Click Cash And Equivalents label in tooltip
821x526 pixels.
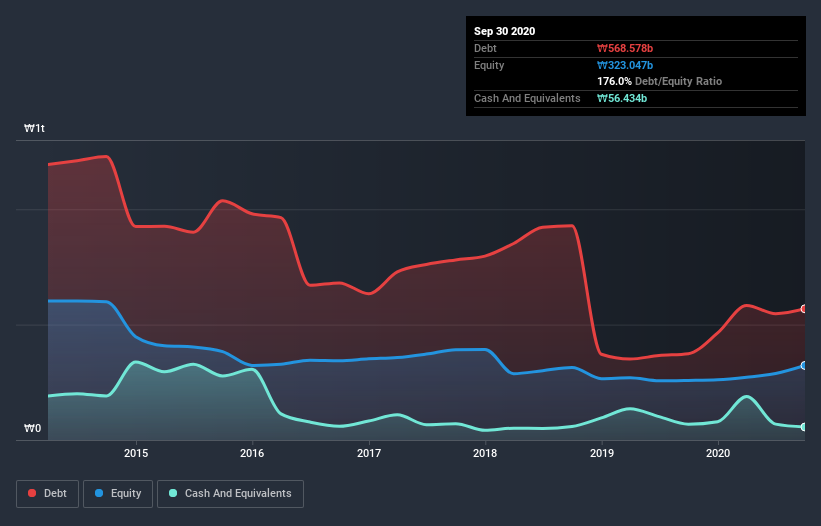[527, 98]
